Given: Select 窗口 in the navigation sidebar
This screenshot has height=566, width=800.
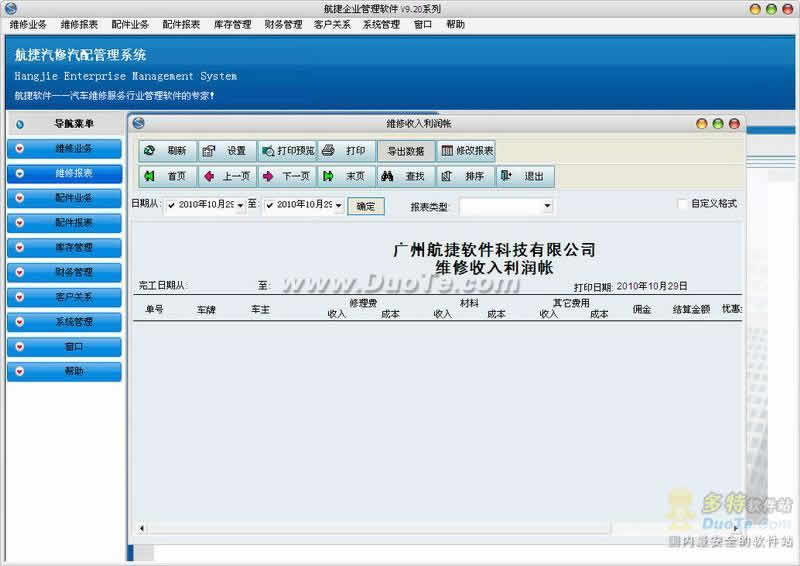Looking at the screenshot, I should (x=64, y=347).
